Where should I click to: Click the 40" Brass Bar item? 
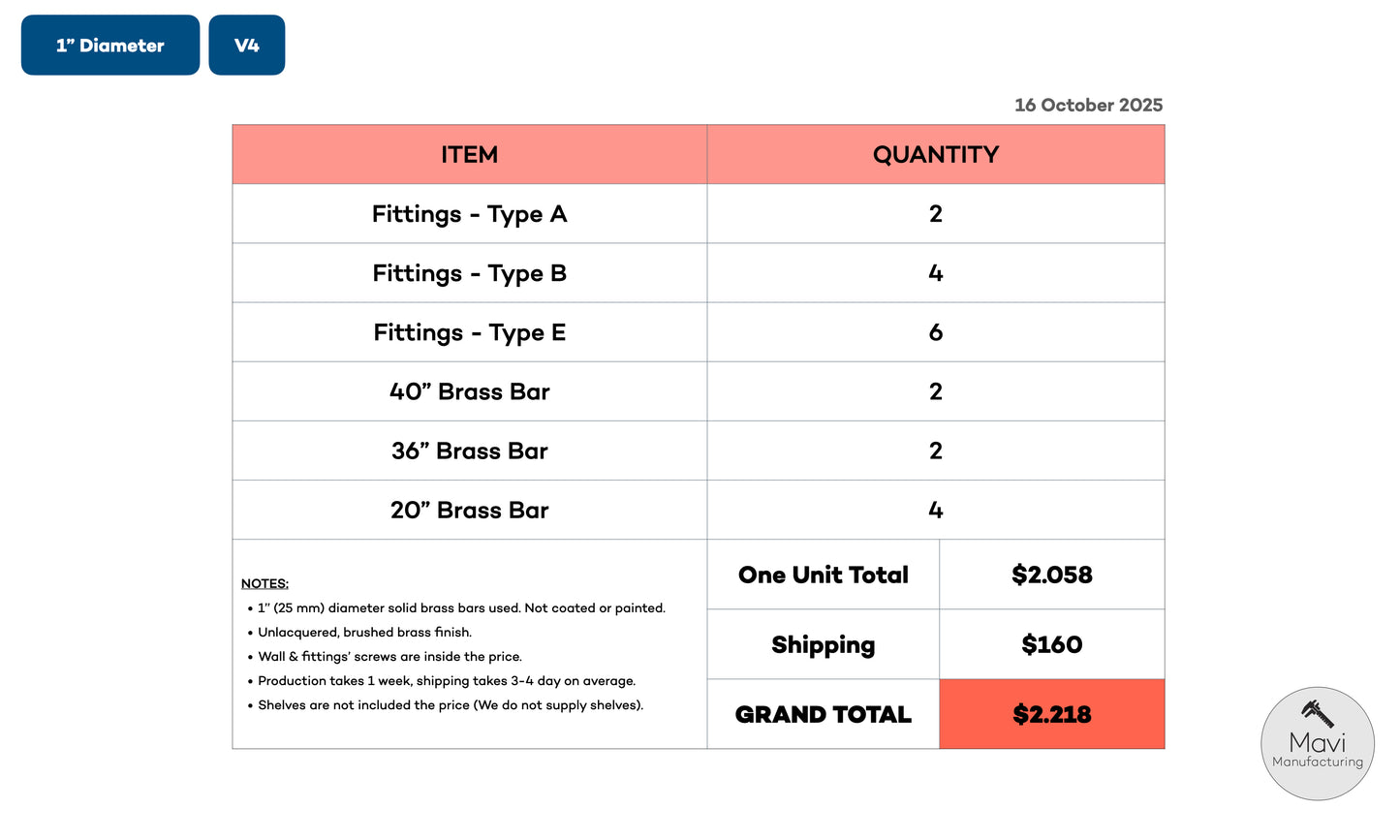click(470, 391)
